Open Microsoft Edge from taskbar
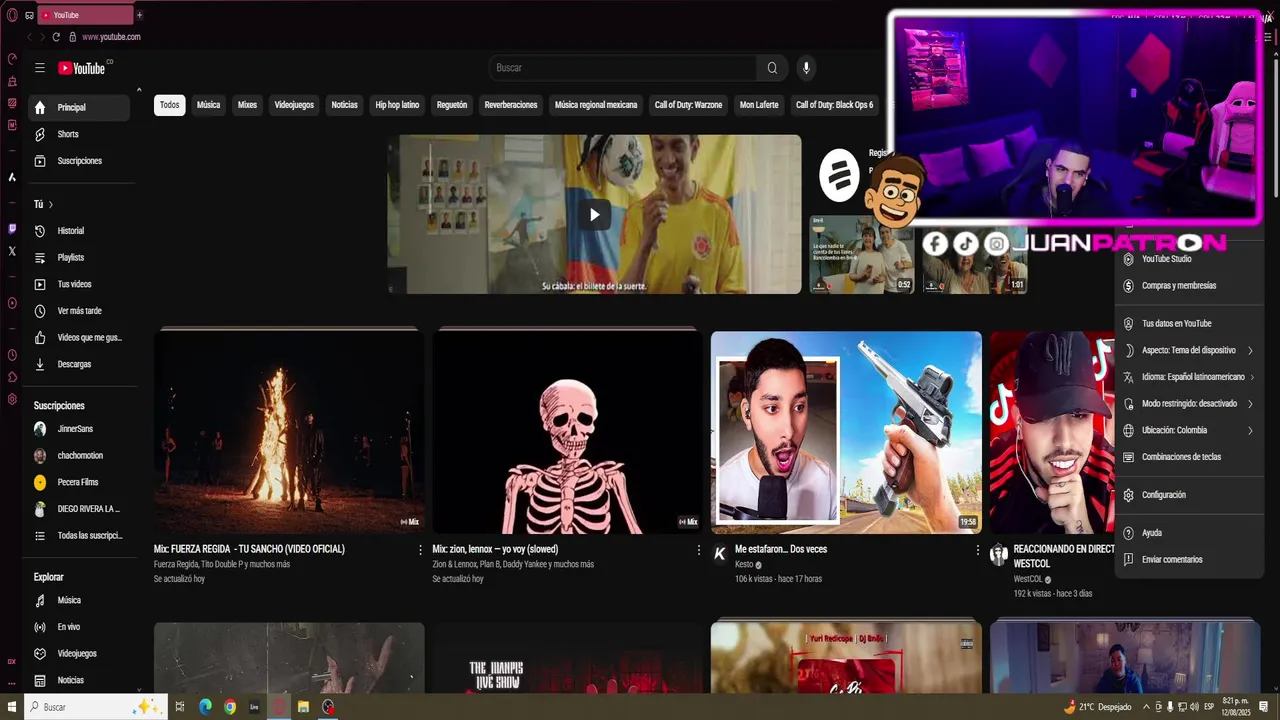 pyautogui.click(x=205, y=707)
